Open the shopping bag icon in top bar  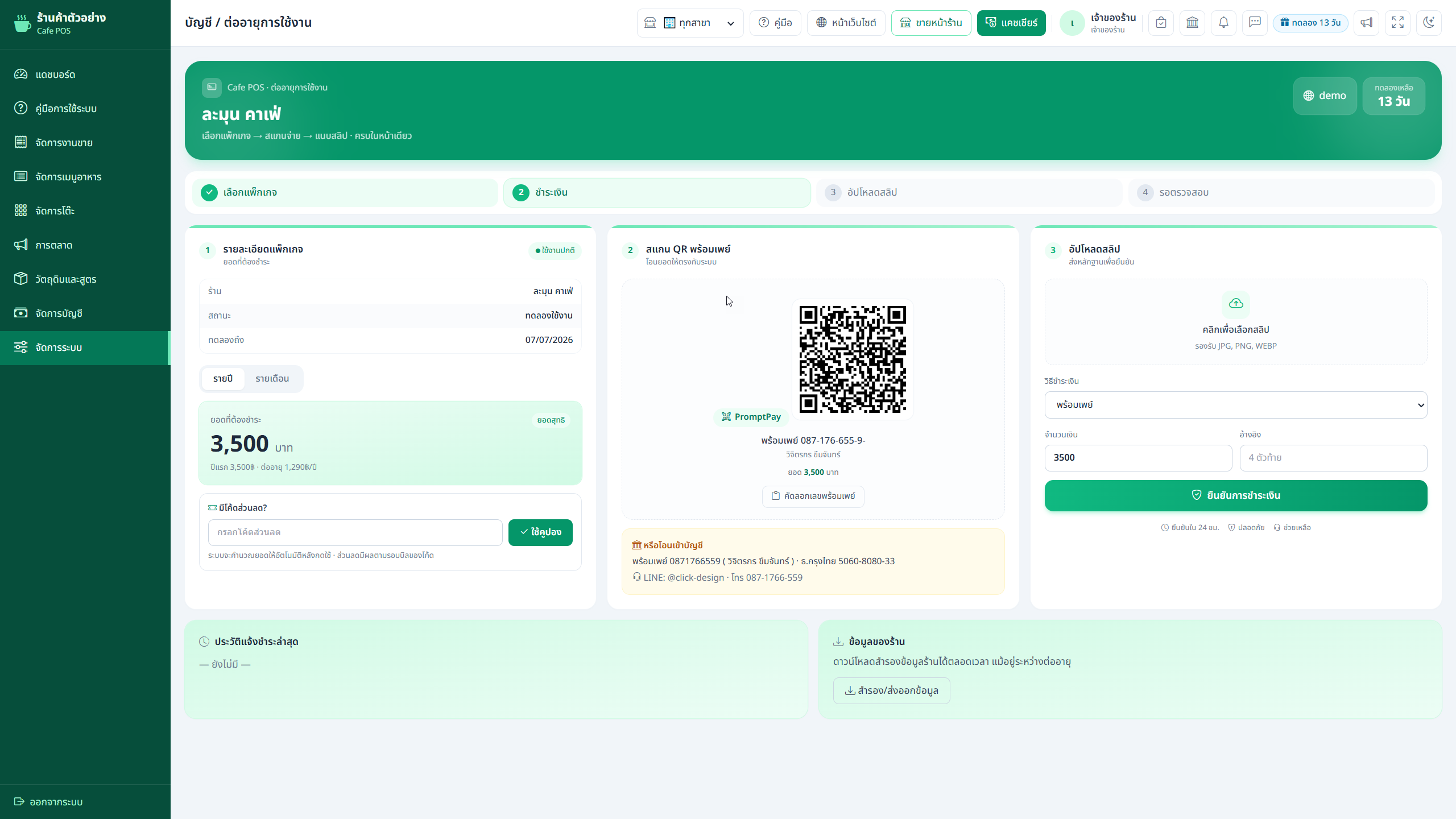[1161, 23]
